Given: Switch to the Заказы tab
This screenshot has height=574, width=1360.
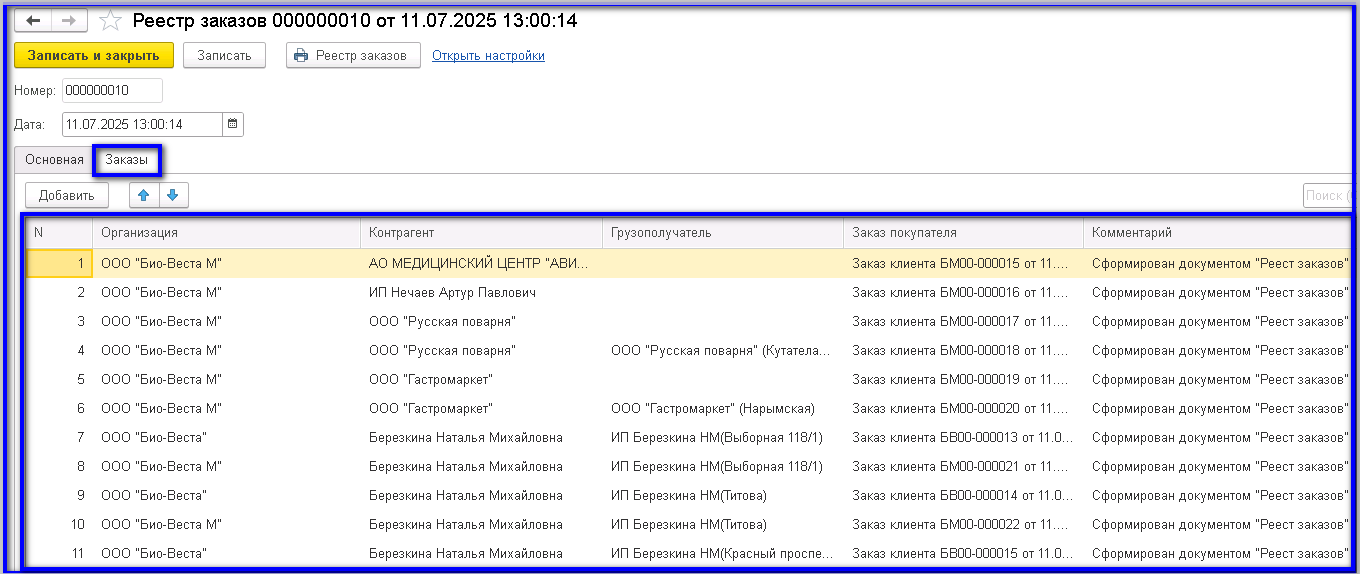Looking at the screenshot, I should point(127,160).
